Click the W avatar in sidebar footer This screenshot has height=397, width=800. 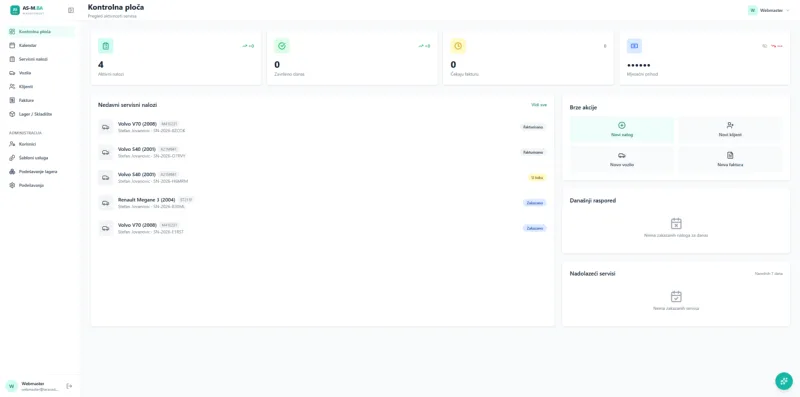tap(12, 386)
